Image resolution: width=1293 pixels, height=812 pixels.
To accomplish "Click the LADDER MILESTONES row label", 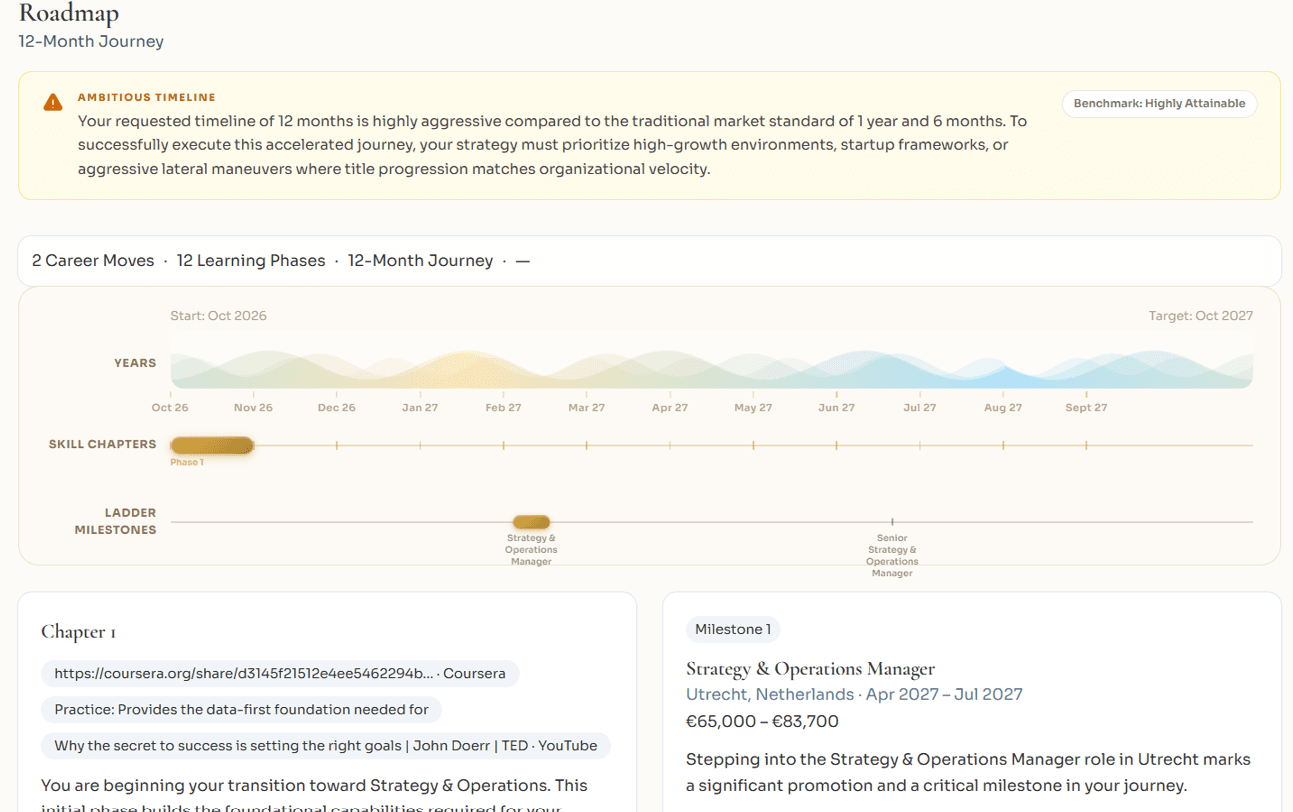I will (115, 522).
